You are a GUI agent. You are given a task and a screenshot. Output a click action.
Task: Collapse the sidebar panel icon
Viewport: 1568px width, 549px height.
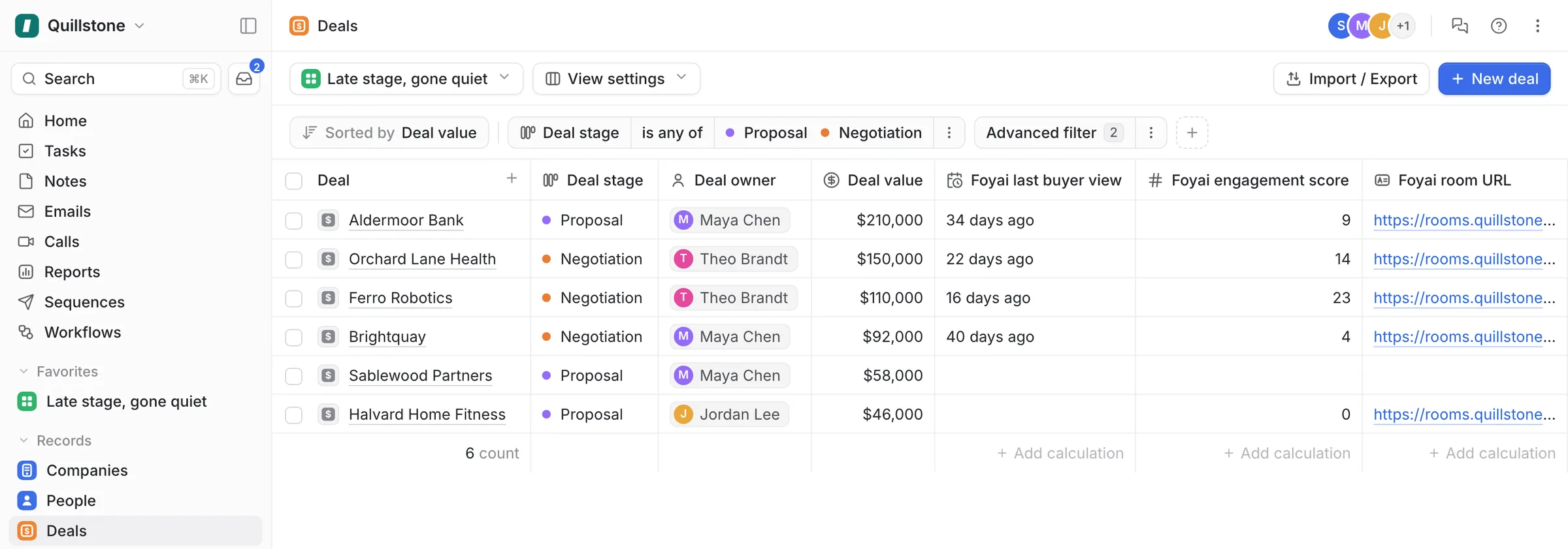pyautogui.click(x=248, y=25)
